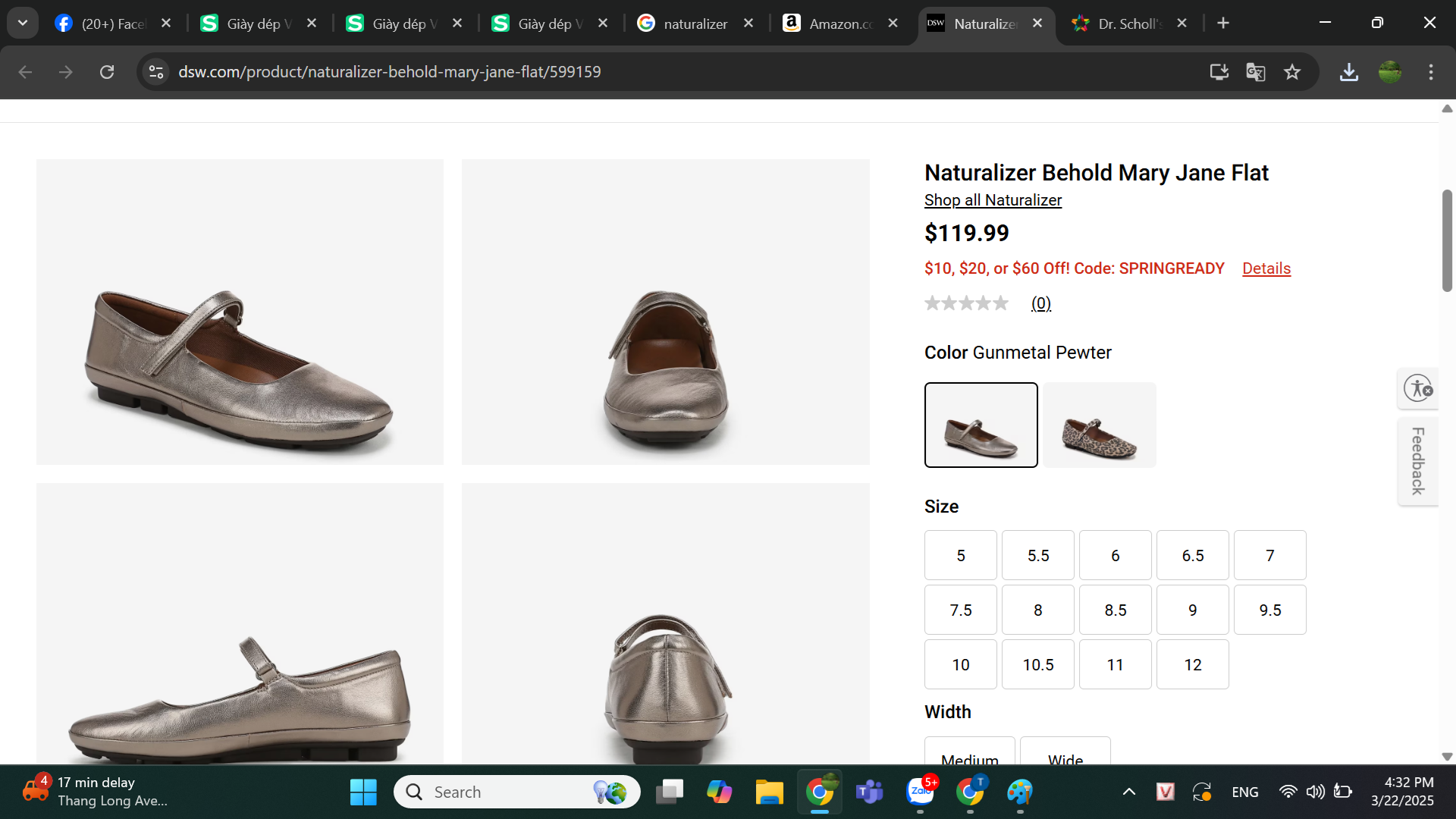Expand the Feedback side tab
Image resolution: width=1456 pixels, height=819 pixels.
[1417, 461]
